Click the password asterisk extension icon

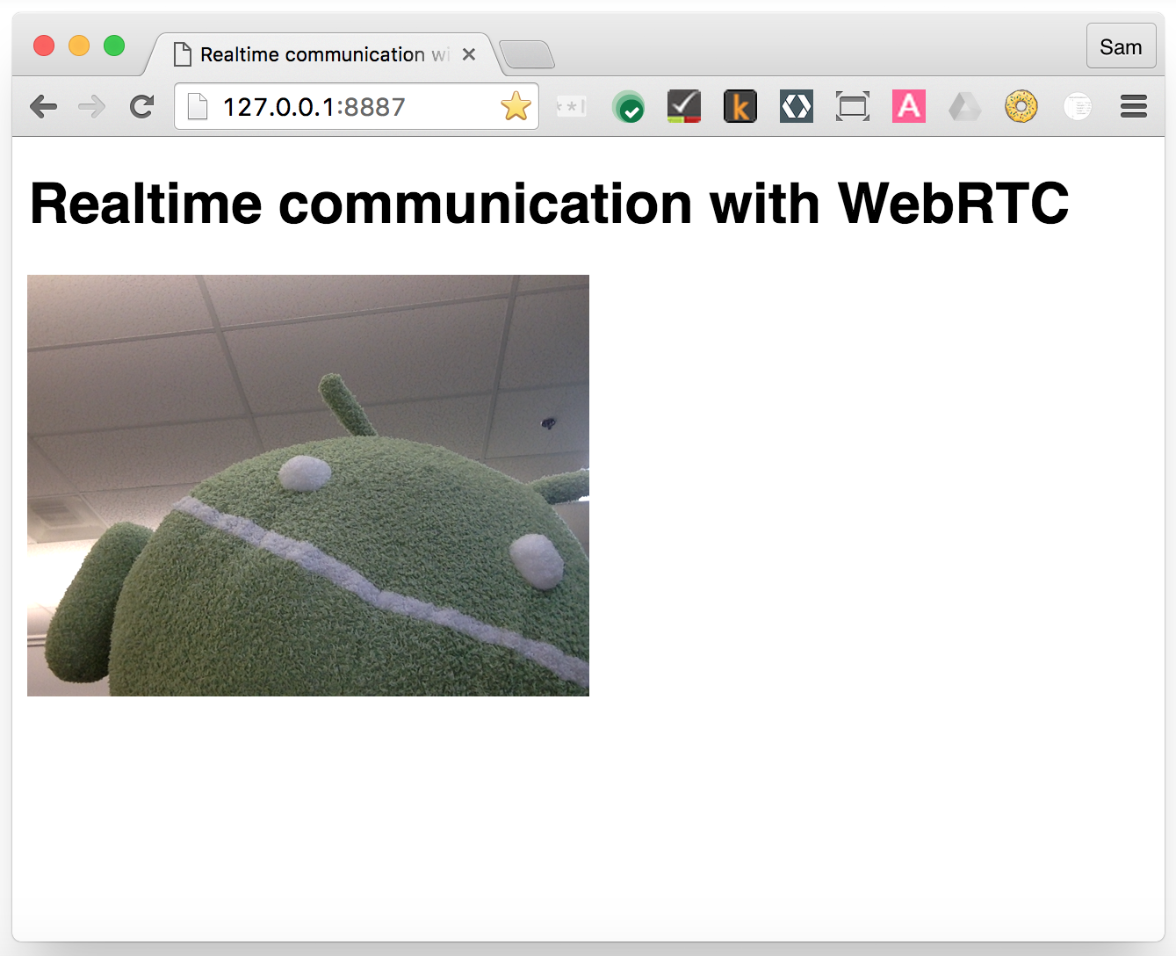click(x=571, y=106)
